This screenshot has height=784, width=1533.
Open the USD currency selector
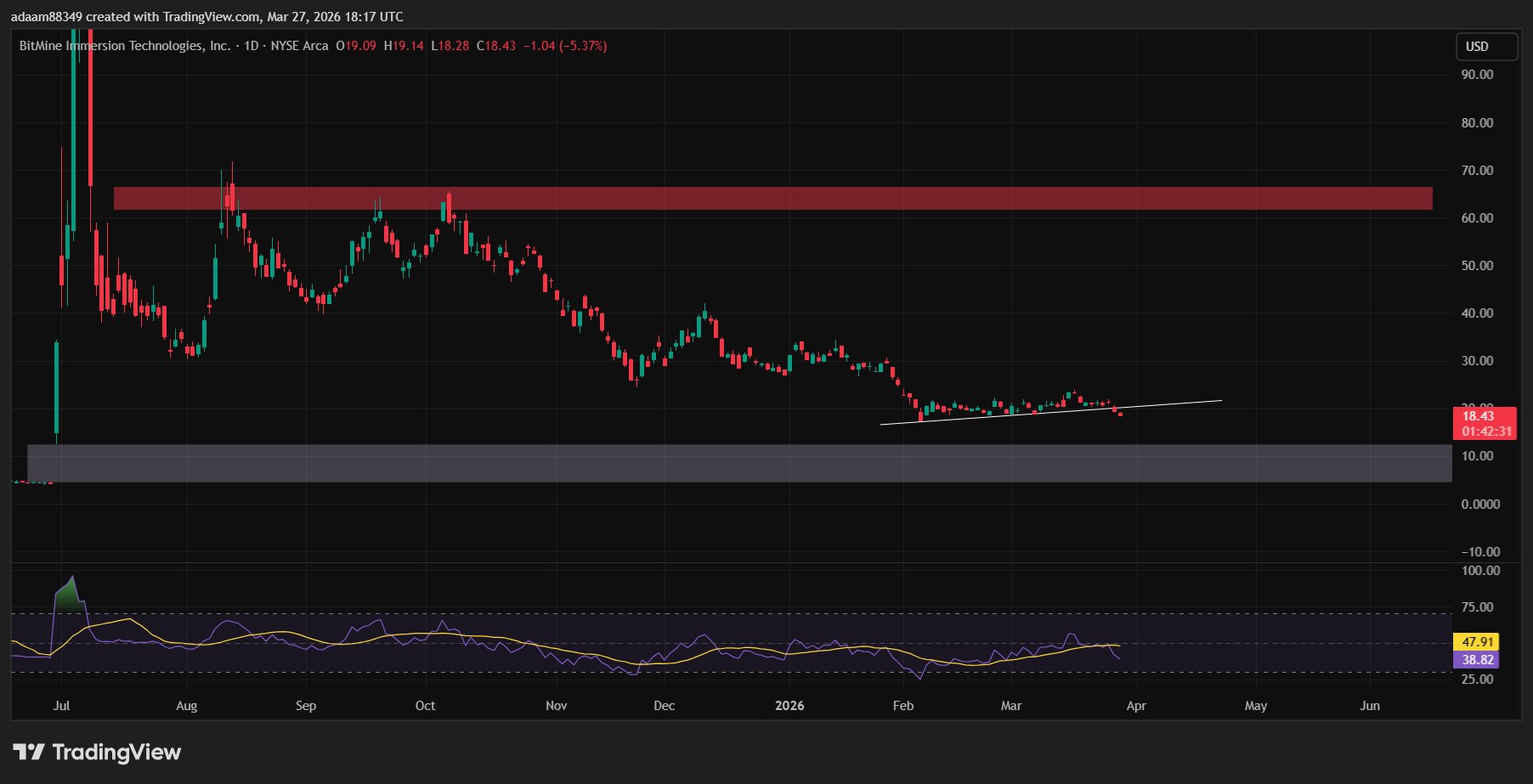1486,47
